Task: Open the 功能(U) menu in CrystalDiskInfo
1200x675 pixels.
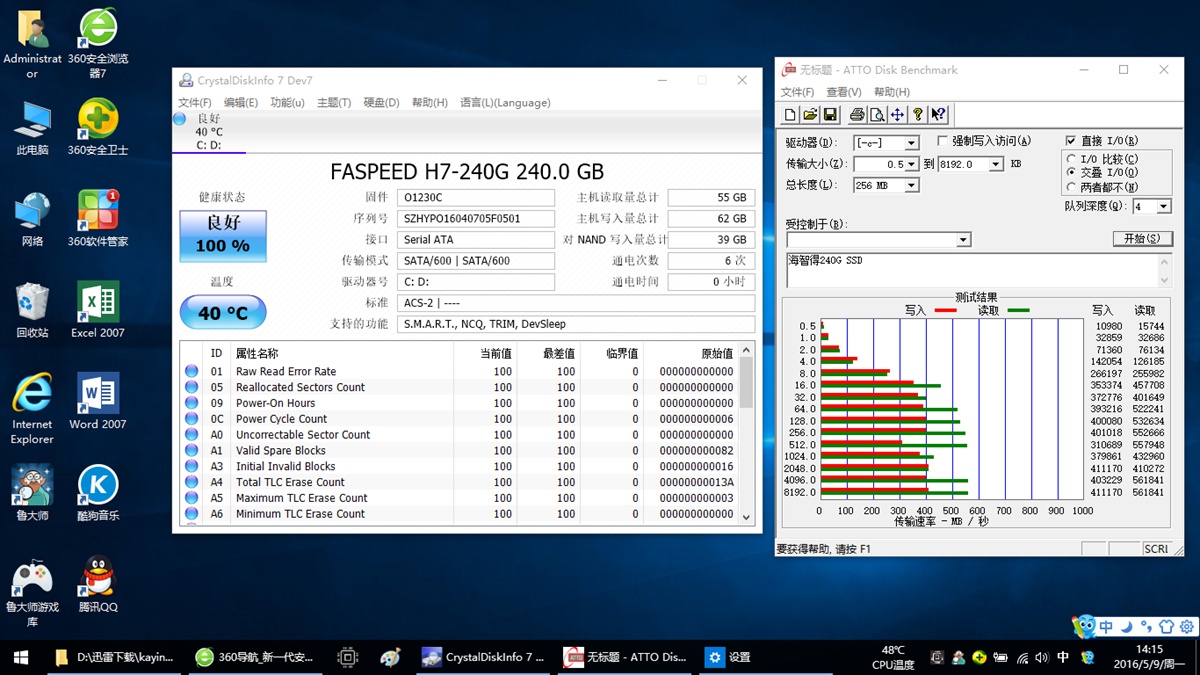Action: coord(287,103)
